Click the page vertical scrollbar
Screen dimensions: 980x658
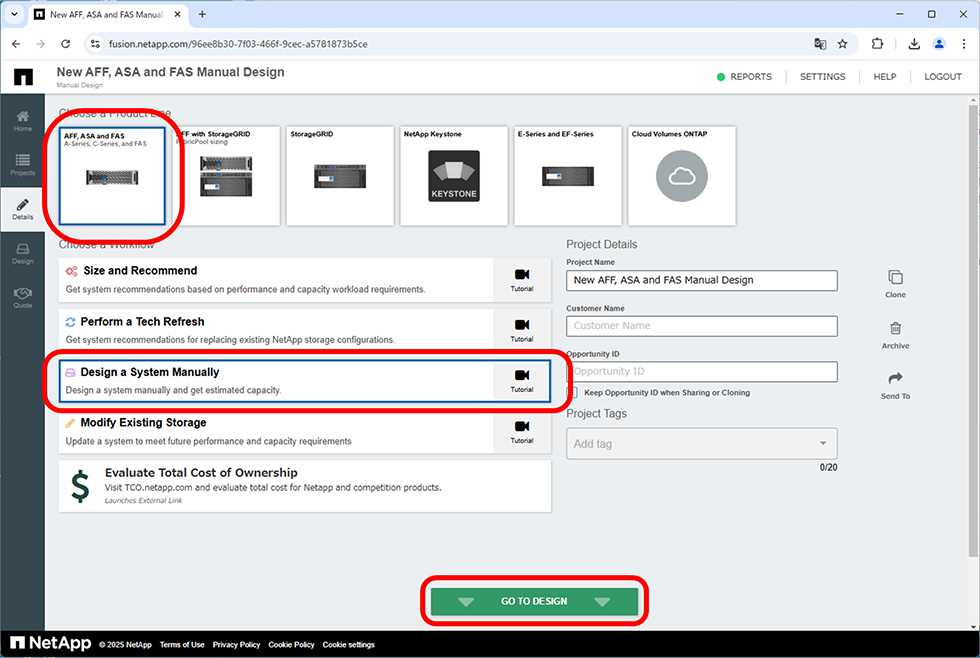[973, 330]
